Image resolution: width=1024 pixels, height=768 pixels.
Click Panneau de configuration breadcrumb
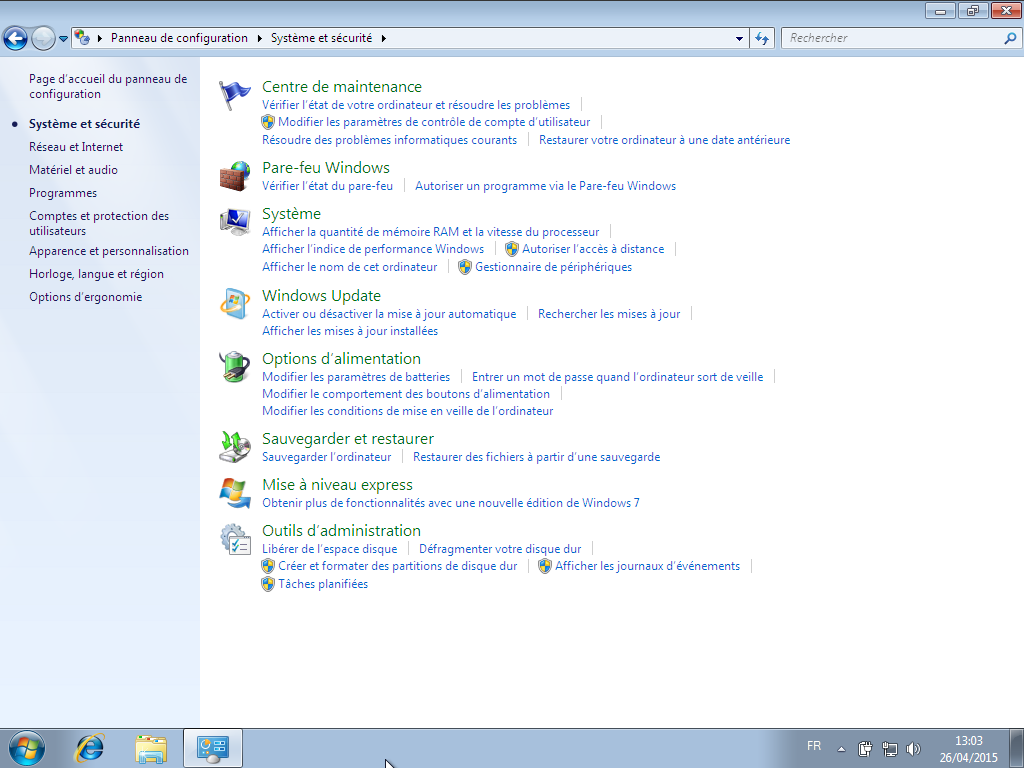coord(179,38)
